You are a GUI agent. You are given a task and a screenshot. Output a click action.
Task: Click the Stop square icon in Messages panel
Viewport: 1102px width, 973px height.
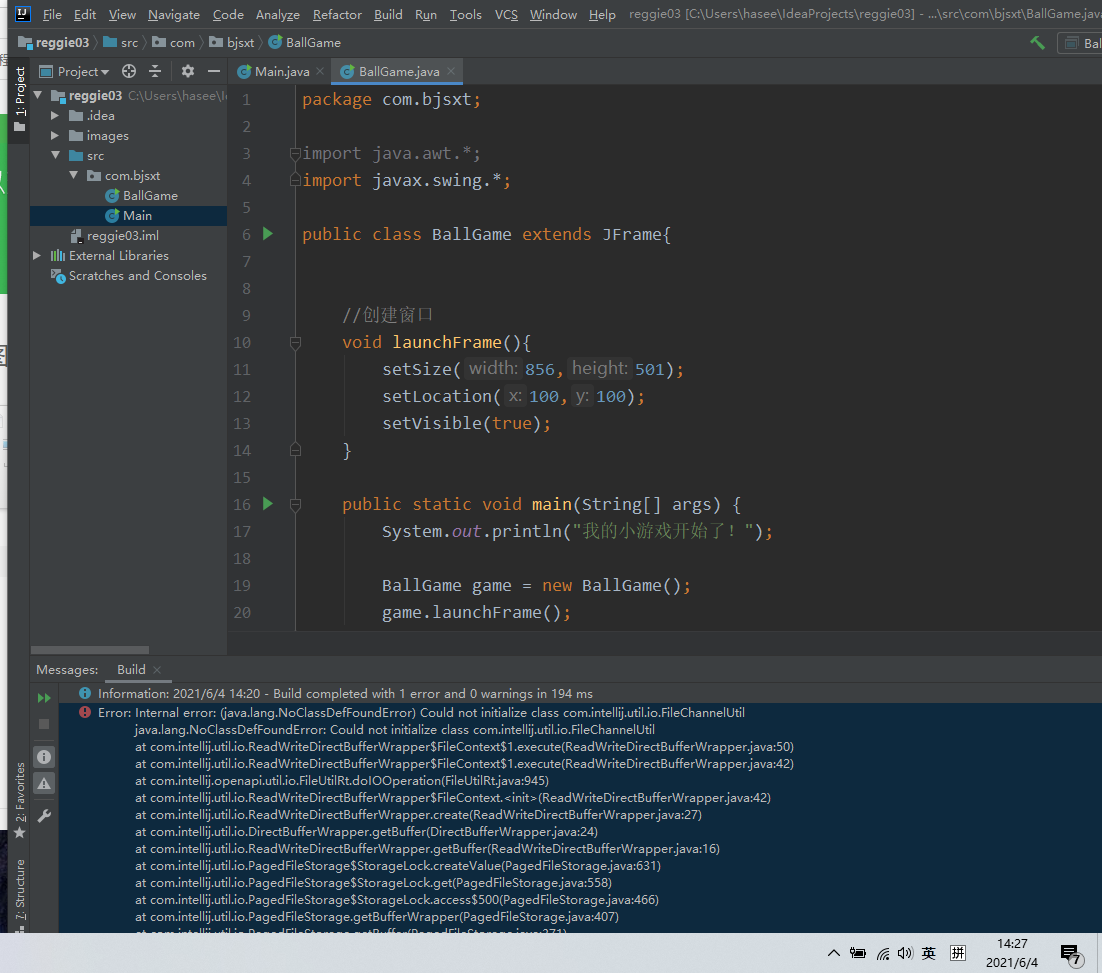[x=44, y=724]
